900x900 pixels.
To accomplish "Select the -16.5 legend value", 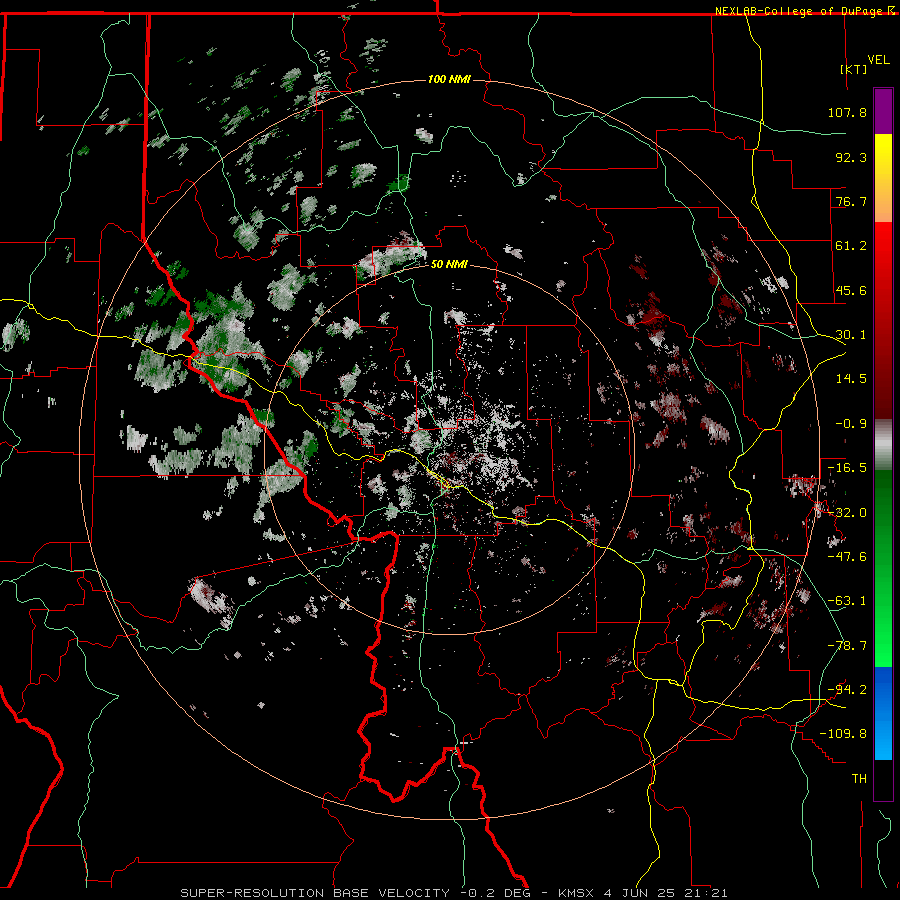I will point(847,468).
